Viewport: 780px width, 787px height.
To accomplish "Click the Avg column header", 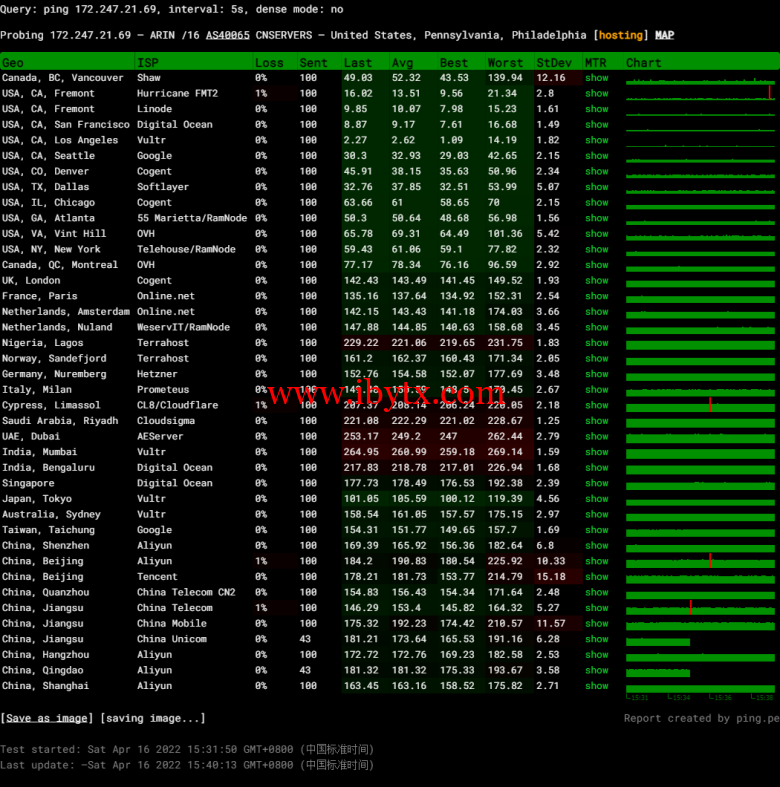I will [x=402, y=62].
